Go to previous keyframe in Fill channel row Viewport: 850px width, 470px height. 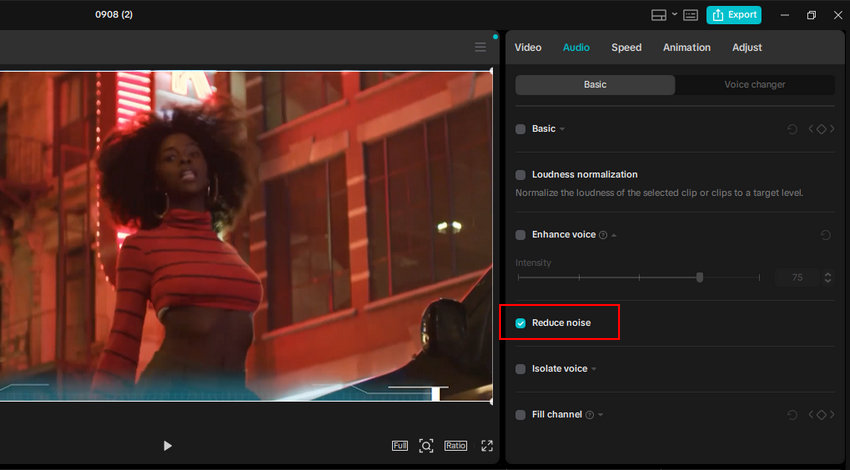pos(811,415)
